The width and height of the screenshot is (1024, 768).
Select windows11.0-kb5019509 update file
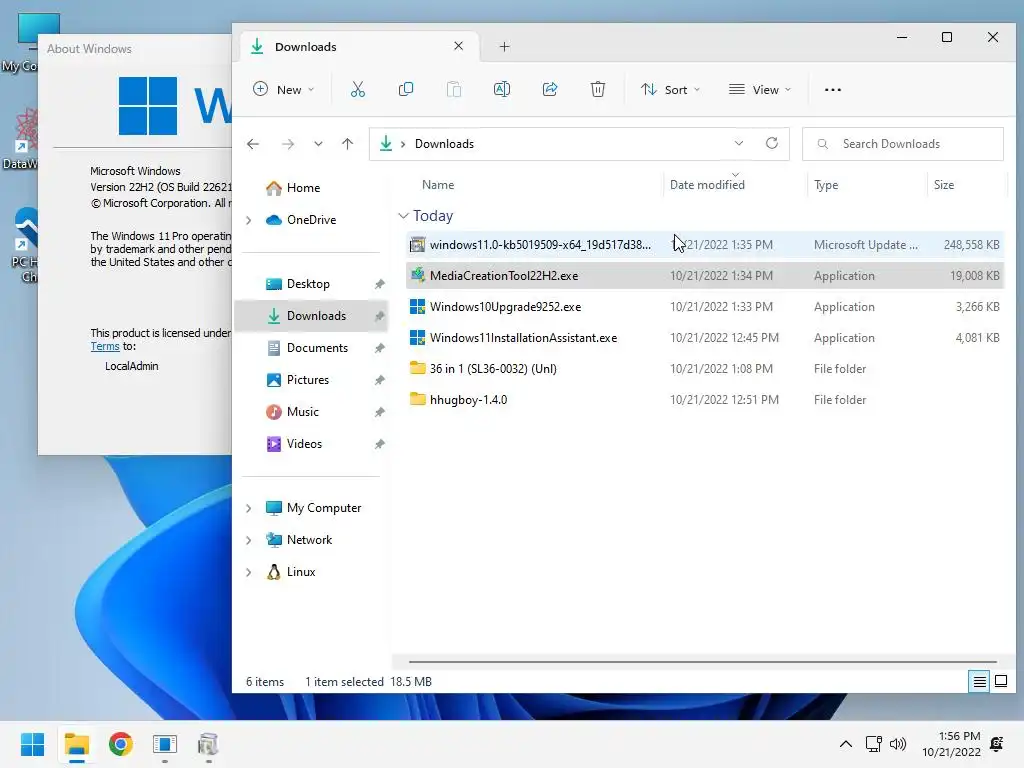705,245
